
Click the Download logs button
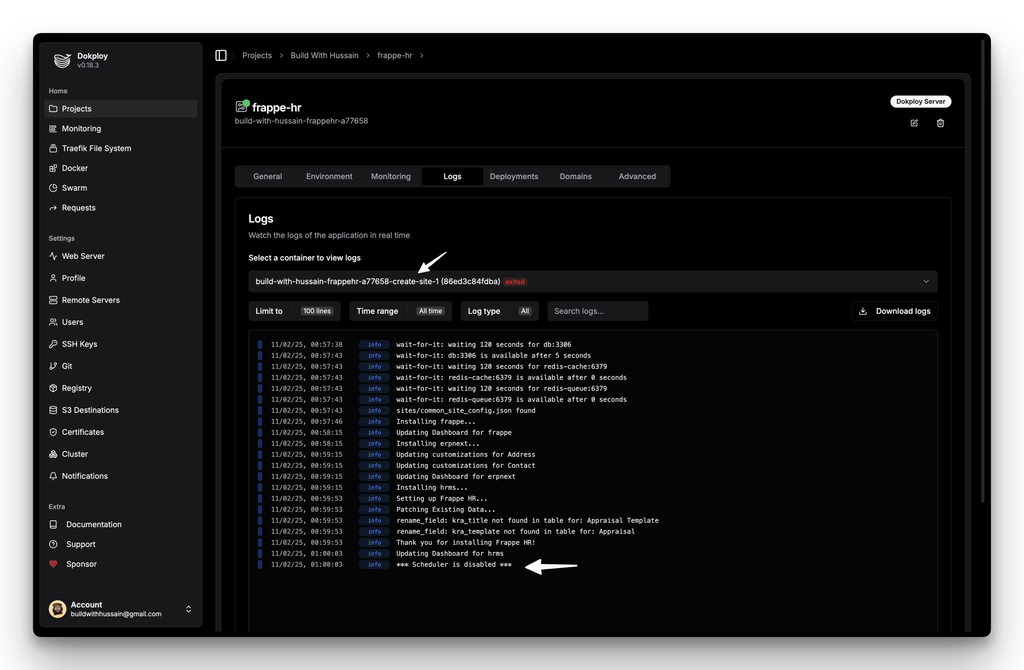[x=894, y=311]
